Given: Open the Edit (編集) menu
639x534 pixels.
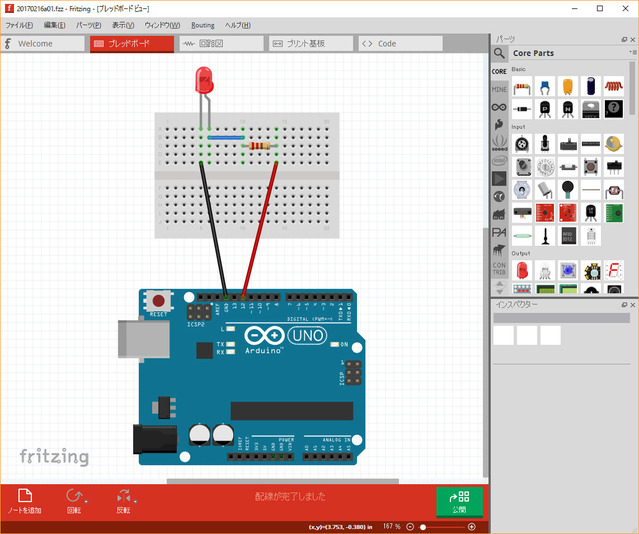Looking at the screenshot, I should (55, 25).
